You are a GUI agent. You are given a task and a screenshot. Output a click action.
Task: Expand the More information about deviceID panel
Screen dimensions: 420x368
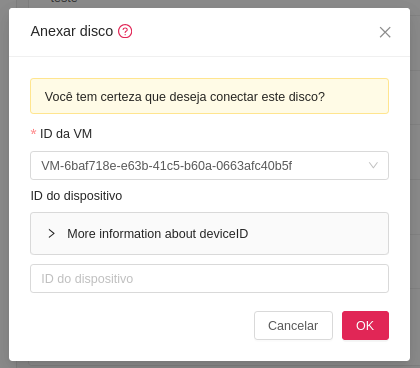209,234
